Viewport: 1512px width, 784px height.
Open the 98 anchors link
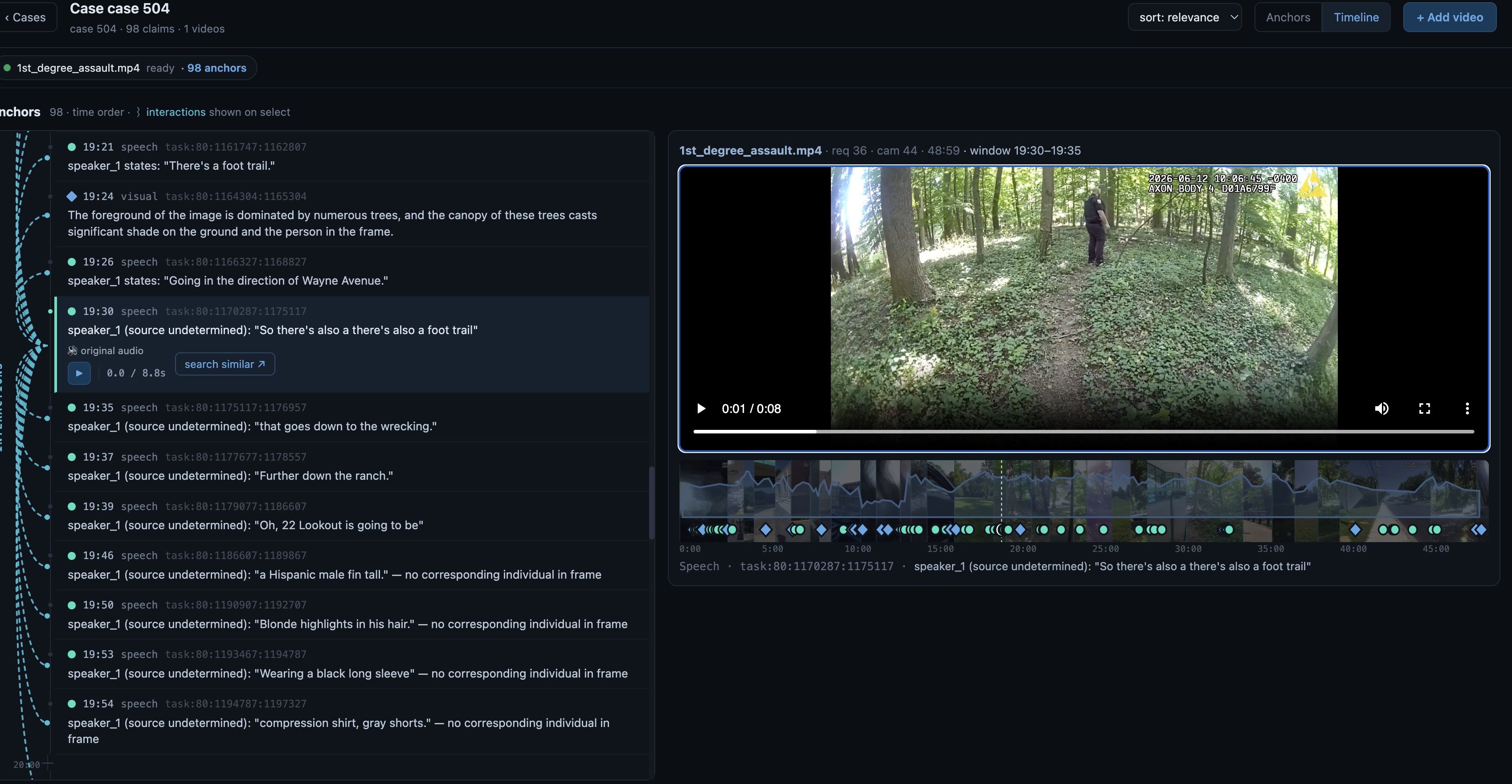tap(217, 68)
